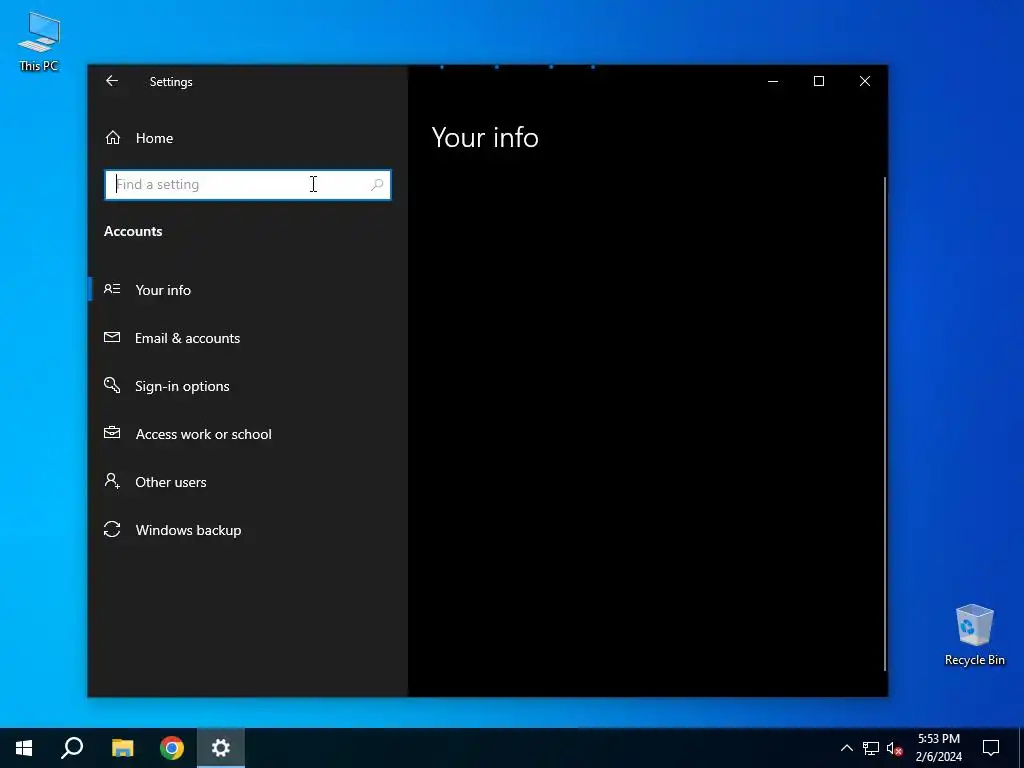Open taskbar Search
The height and width of the screenshot is (768, 1024).
72,748
